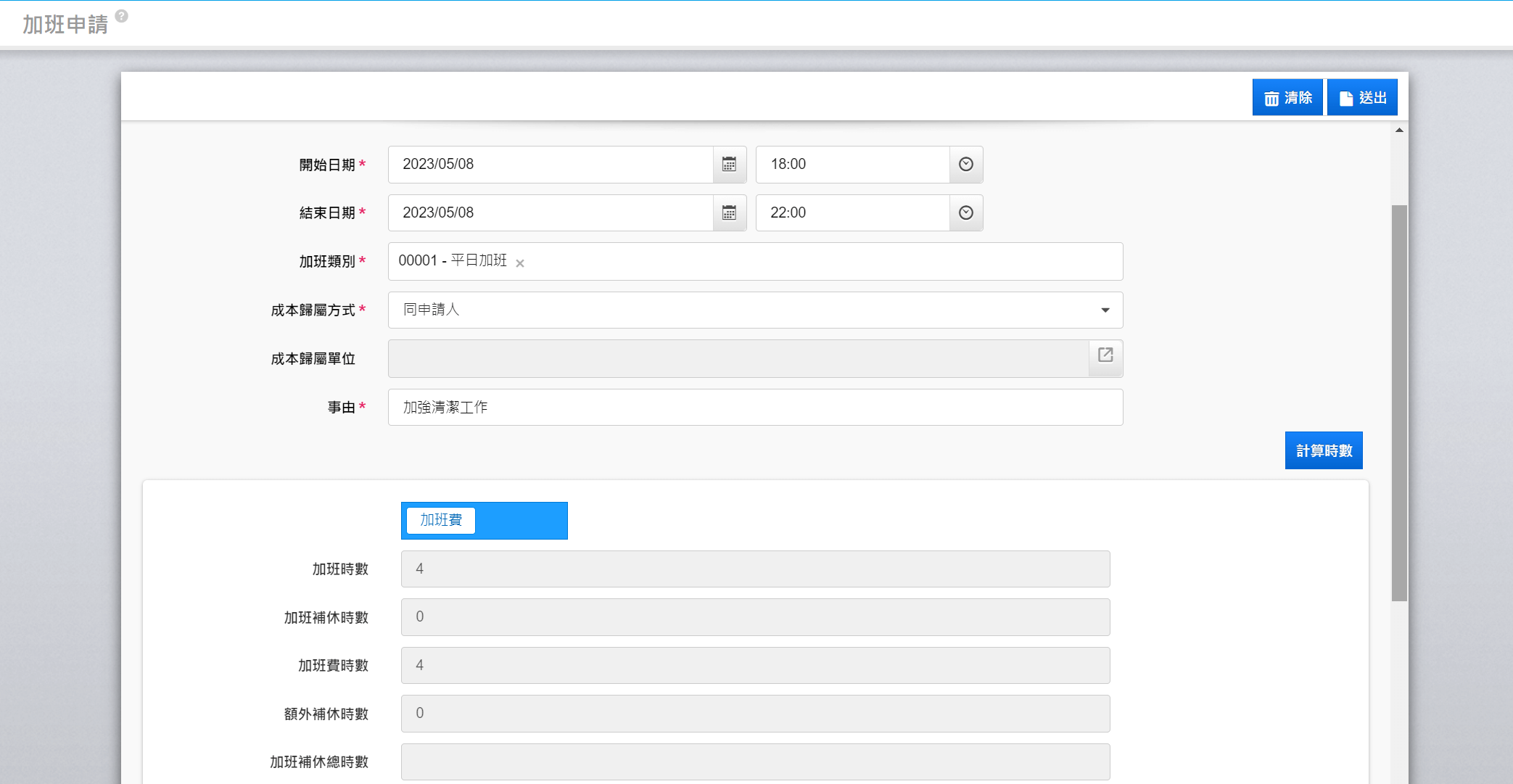1513x784 pixels.
Task: Click the help question mark icon
Action: point(122,16)
